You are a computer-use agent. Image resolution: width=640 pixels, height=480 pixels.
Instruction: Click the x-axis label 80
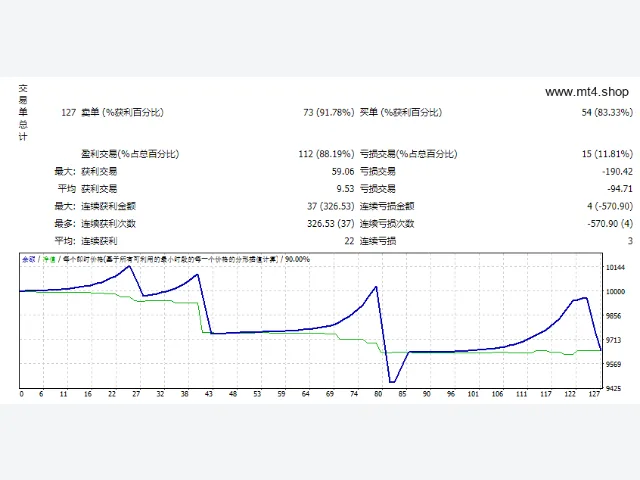378,394
